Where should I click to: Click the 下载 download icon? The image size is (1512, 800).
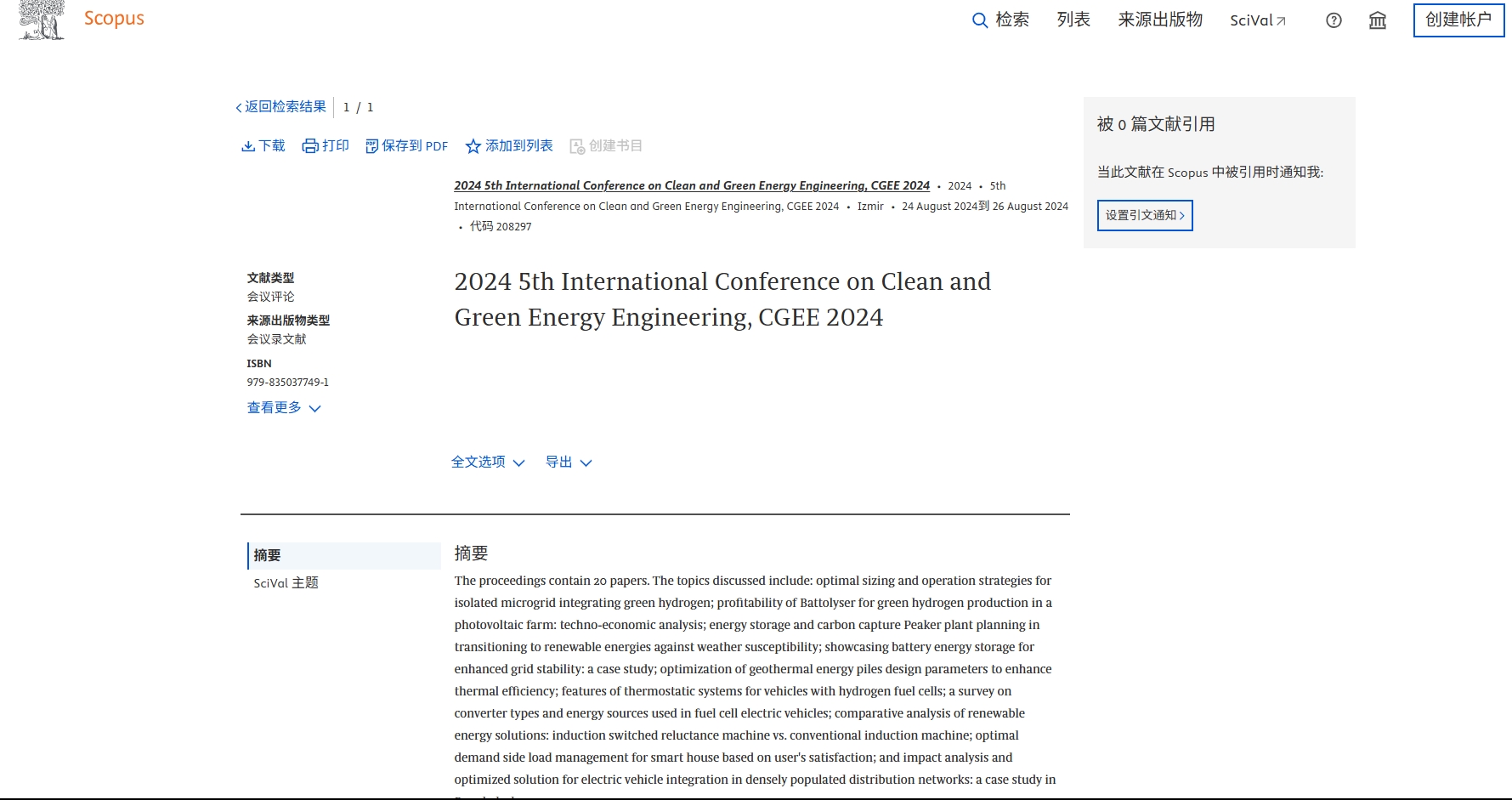(248, 146)
